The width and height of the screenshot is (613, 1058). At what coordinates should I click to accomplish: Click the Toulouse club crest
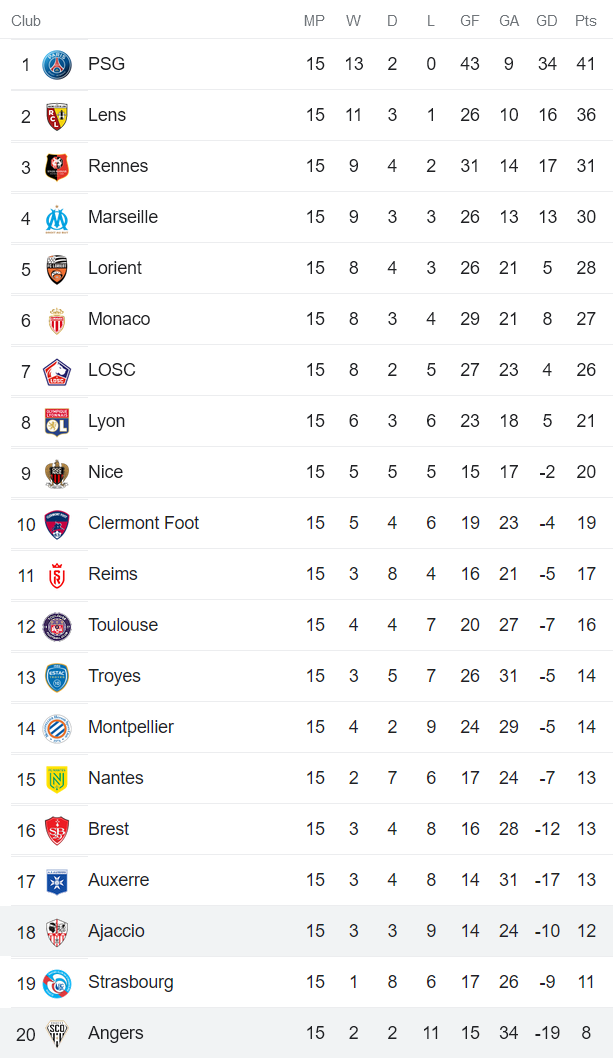[x=57, y=626]
